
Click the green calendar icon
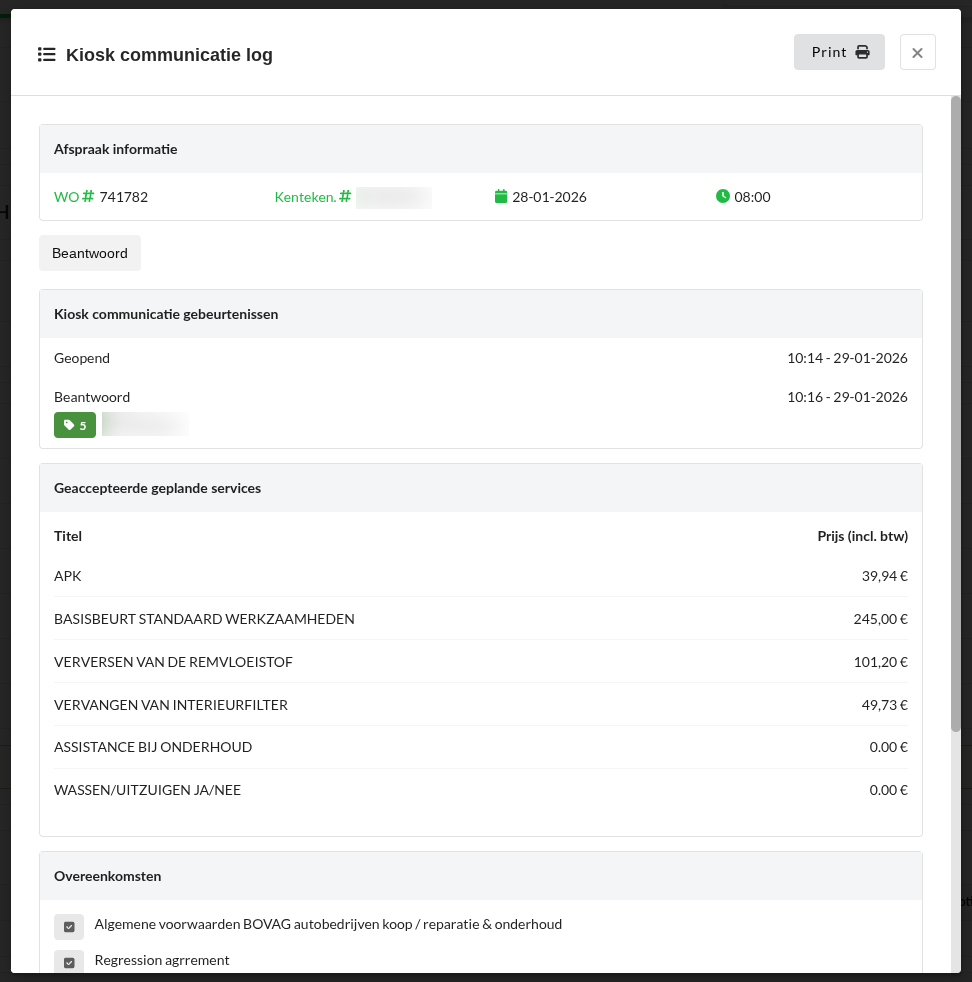coord(501,197)
